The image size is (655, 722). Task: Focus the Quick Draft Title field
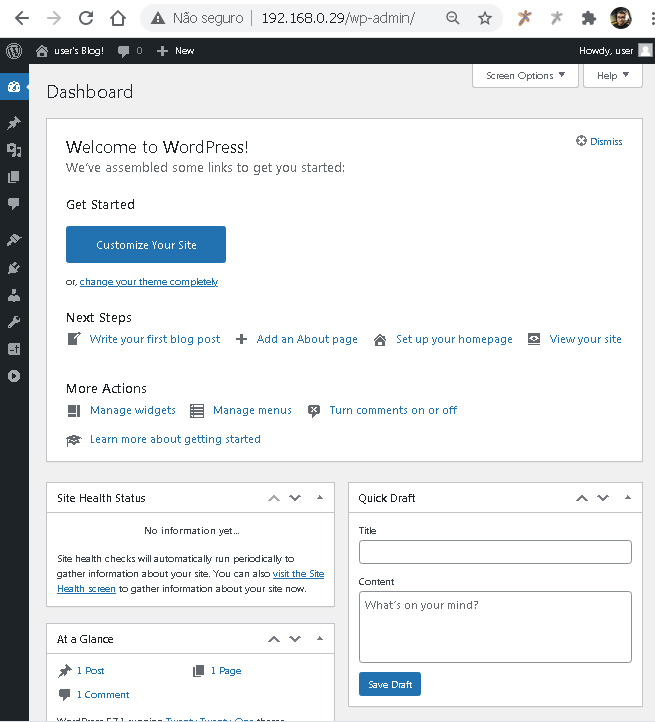pos(495,552)
